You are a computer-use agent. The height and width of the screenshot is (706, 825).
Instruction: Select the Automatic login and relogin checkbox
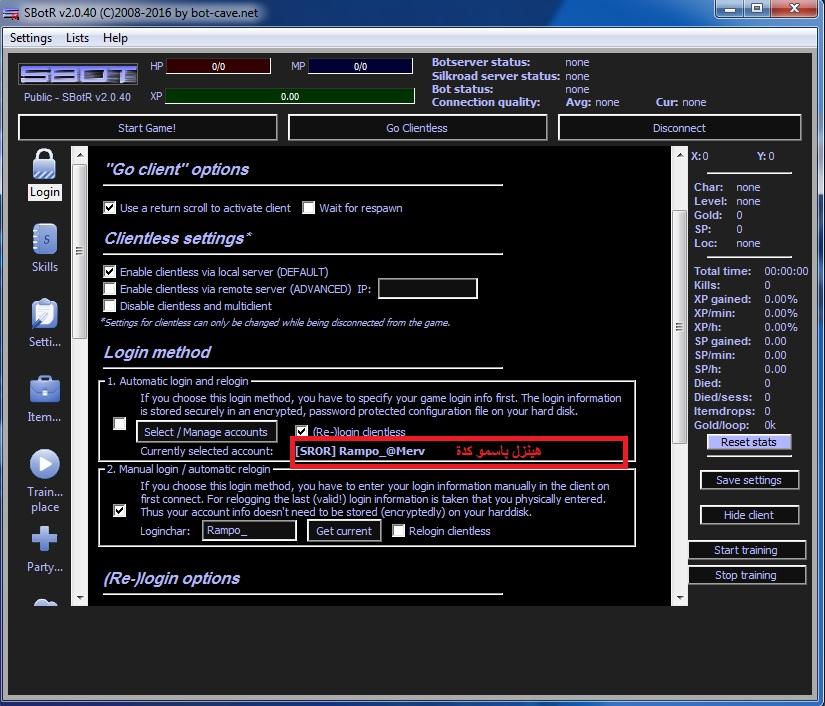click(x=120, y=423)
